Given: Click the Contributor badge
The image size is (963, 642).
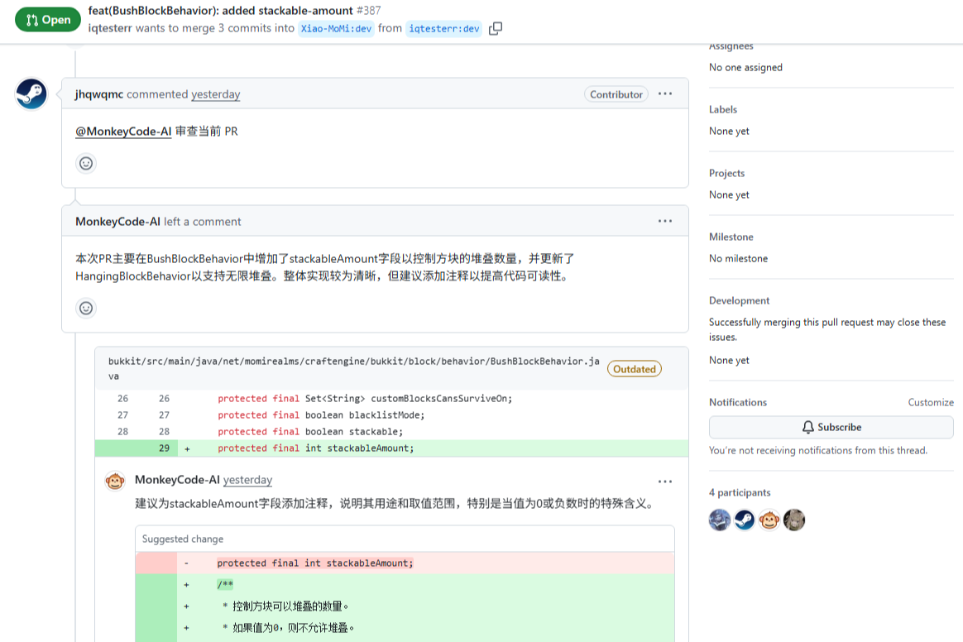Looking at the screenshot, I should (x=616, y=94).
